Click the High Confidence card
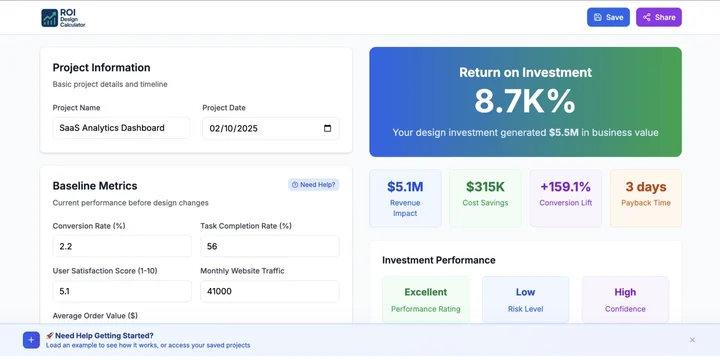This screenshot has height=360, width=720. point(625,299)
